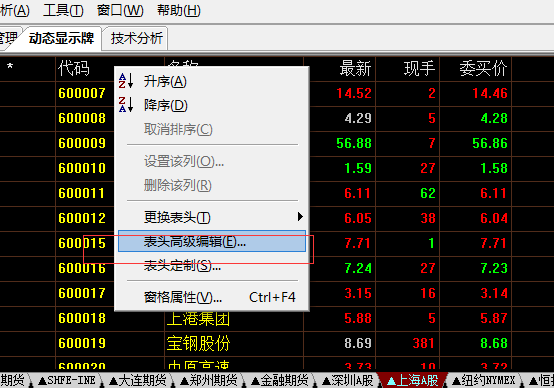Select 设置该列(O)... menu entry
The image size is (554, 388).
211,161
